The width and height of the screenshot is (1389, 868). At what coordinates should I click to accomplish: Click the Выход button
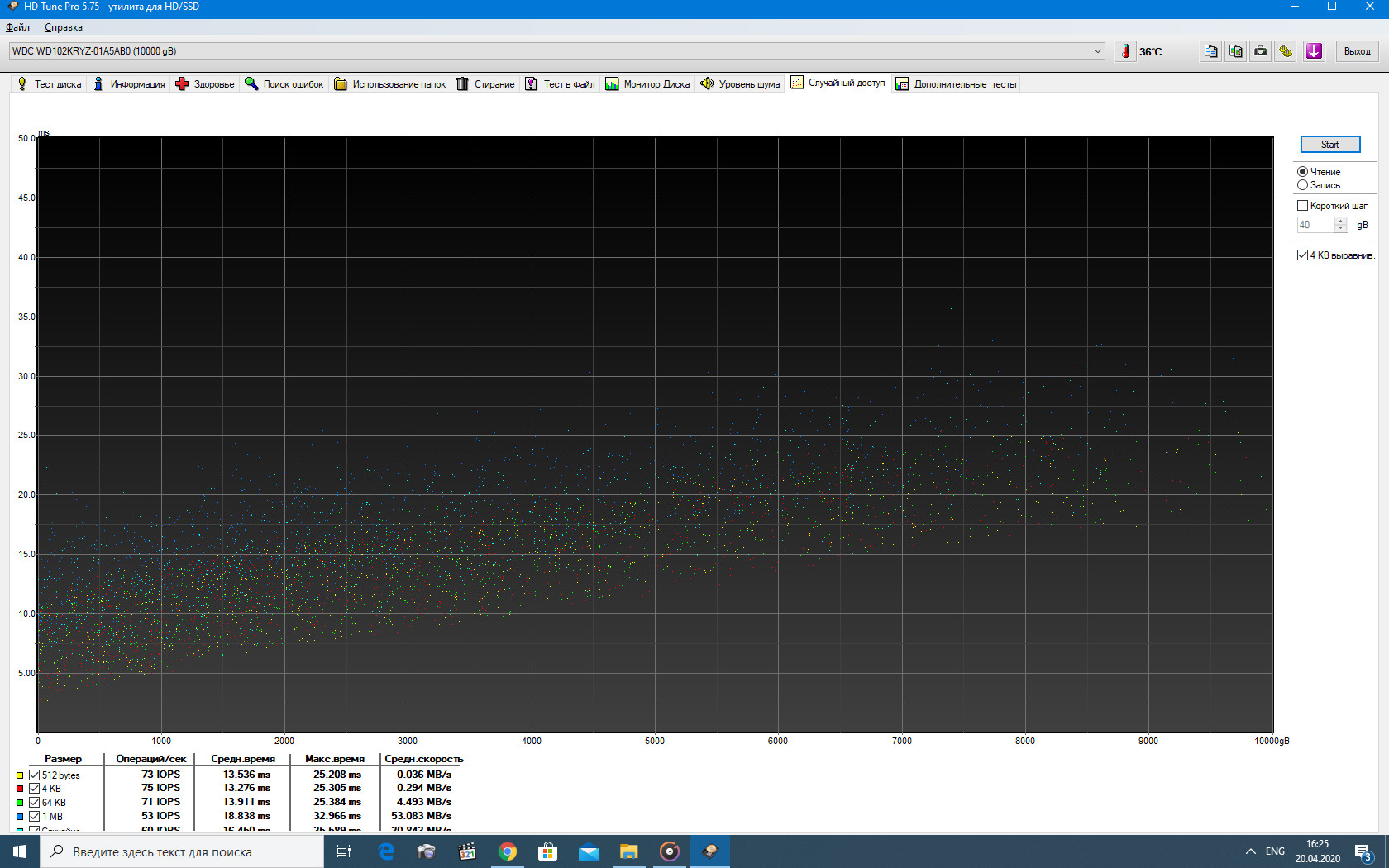[x=1357, y=51]
